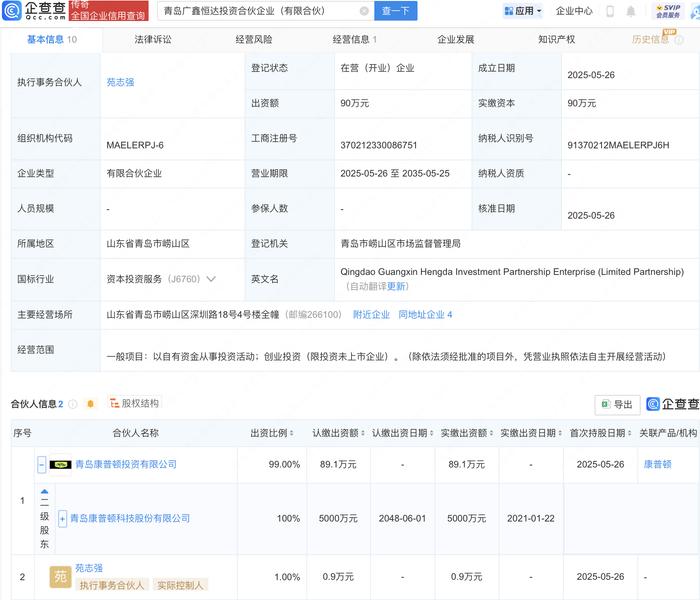The width and height of the screenshot is (700, 600).
Task: Expand the 青岛康普顿科技股份有限公司 row
Action: 62,518
